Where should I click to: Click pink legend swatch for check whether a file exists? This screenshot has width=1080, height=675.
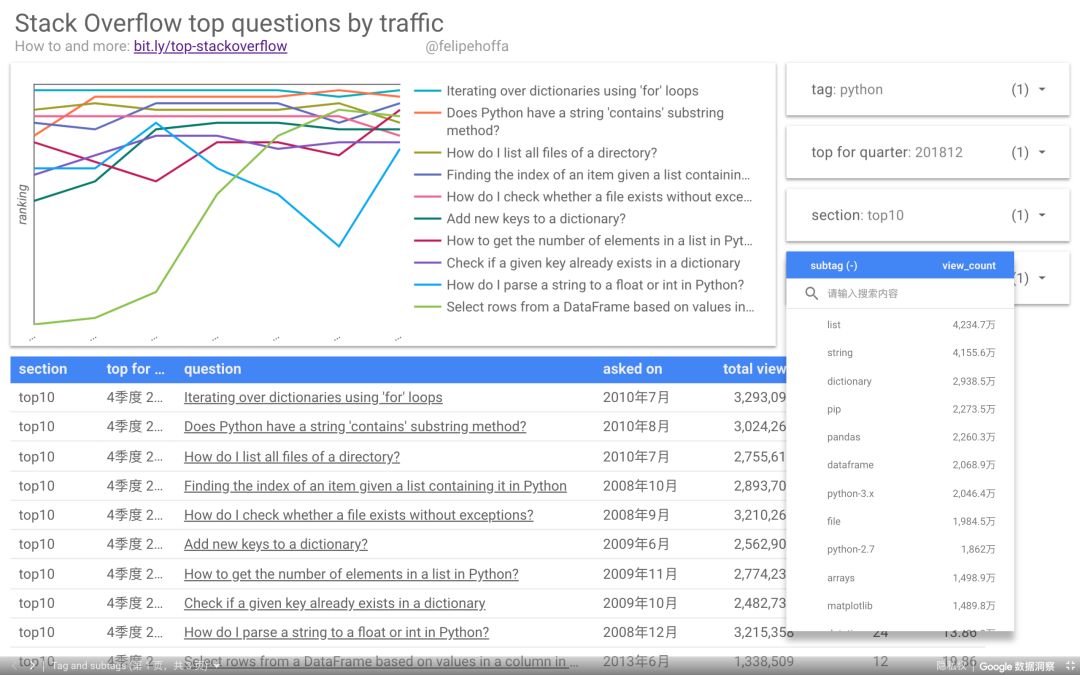point(427,197)
